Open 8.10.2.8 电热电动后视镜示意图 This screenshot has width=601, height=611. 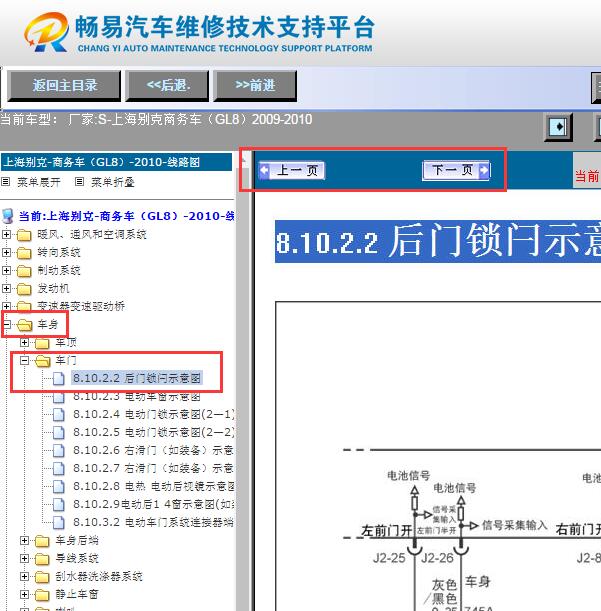coord(154,486)
